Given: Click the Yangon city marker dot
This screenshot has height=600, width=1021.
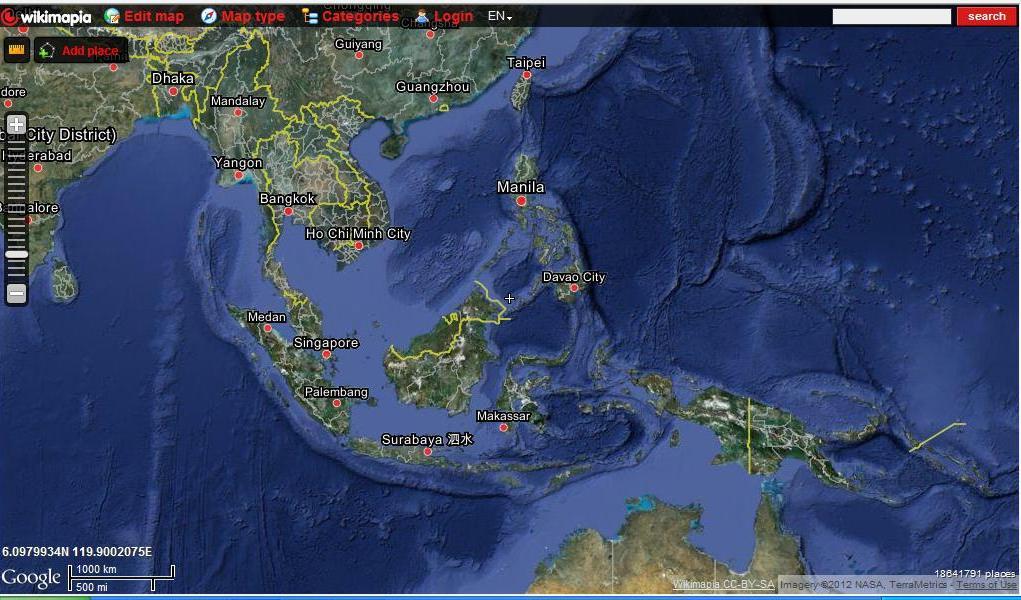Looking at the screenshot, I should pos(239,175).
